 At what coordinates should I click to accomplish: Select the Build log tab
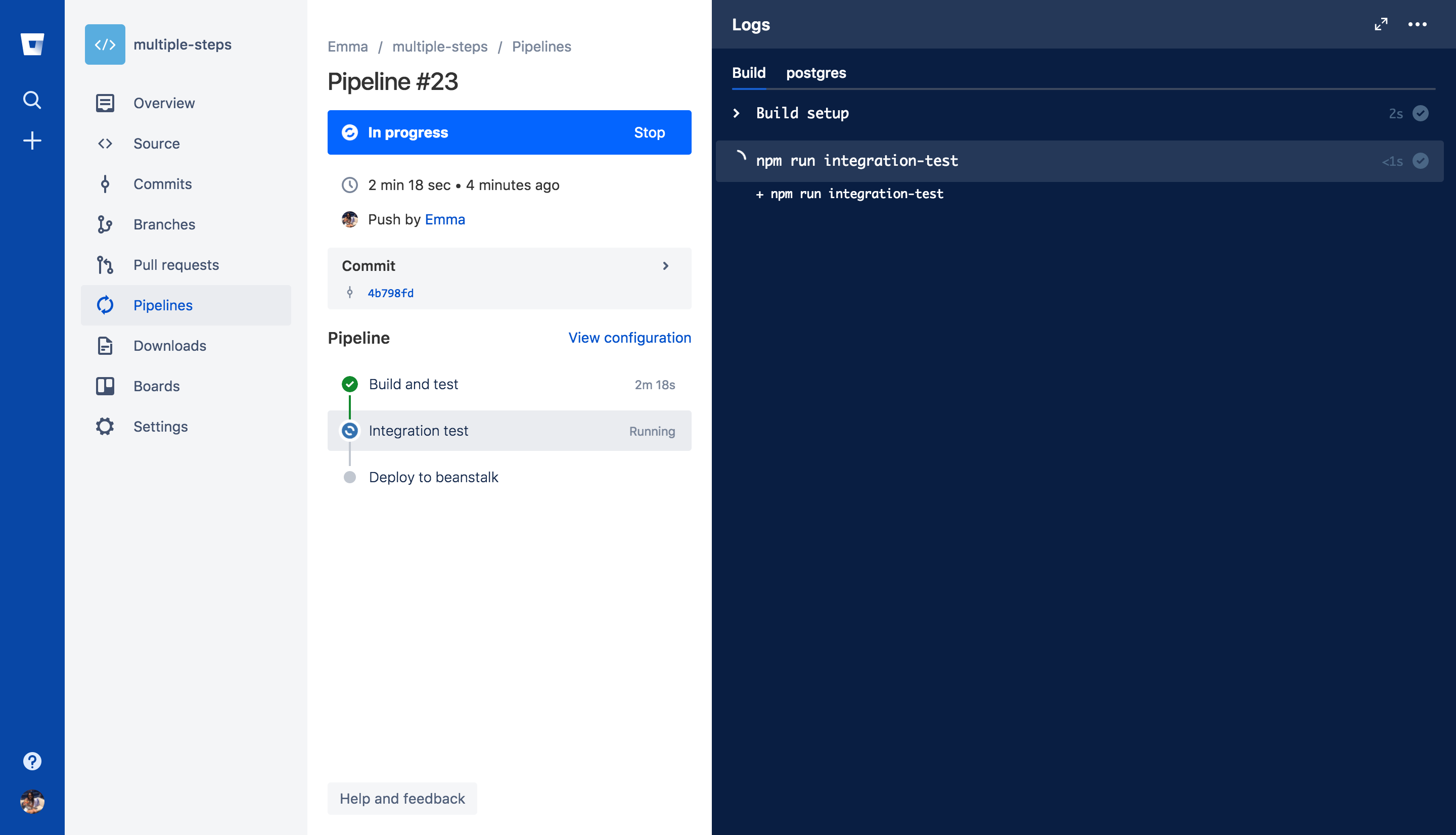(749, 72)
